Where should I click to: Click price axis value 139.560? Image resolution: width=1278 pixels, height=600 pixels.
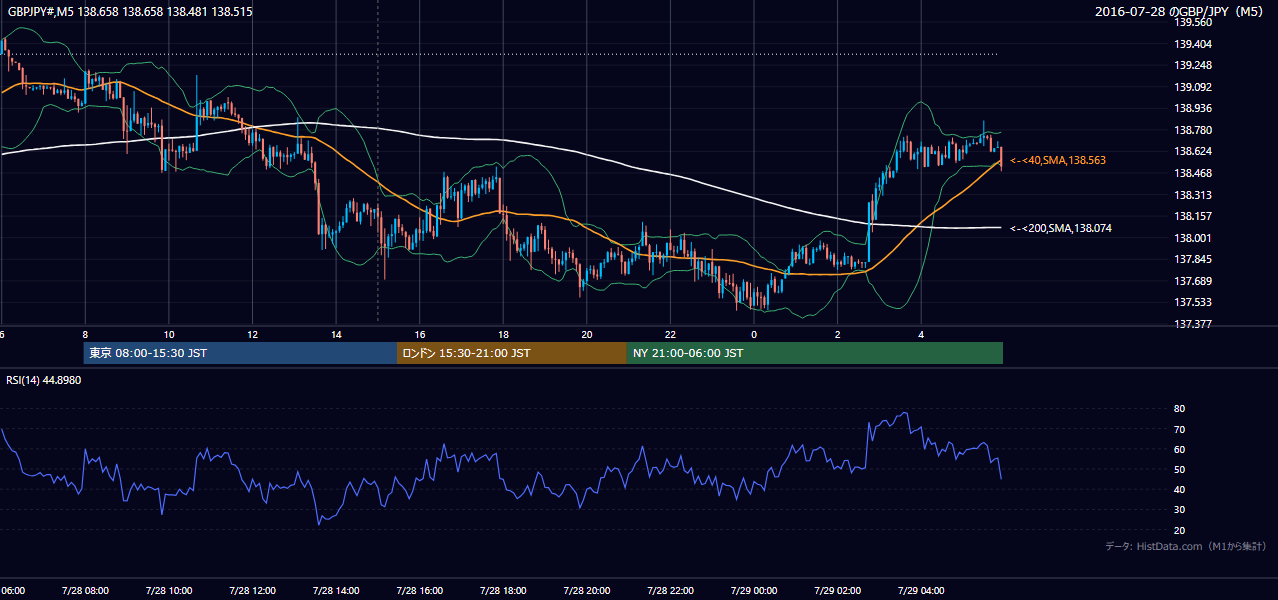(x=1192, y=22)
